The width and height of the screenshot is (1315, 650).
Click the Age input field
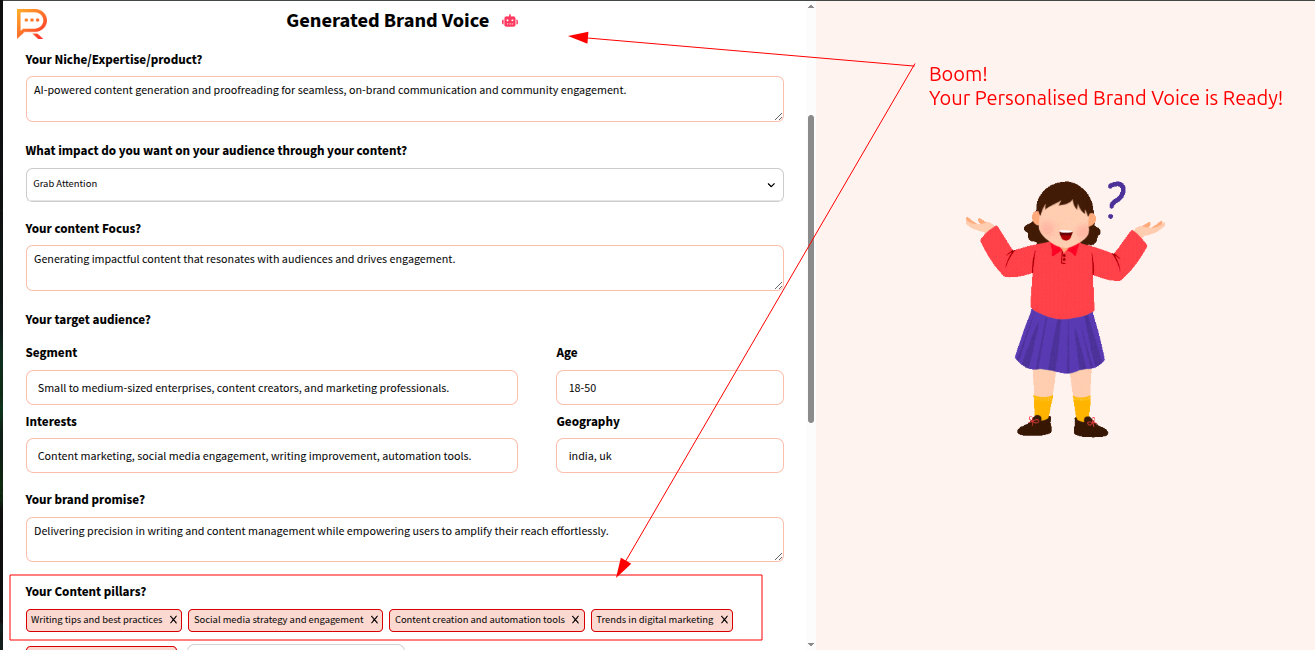(x=669, y=388)
